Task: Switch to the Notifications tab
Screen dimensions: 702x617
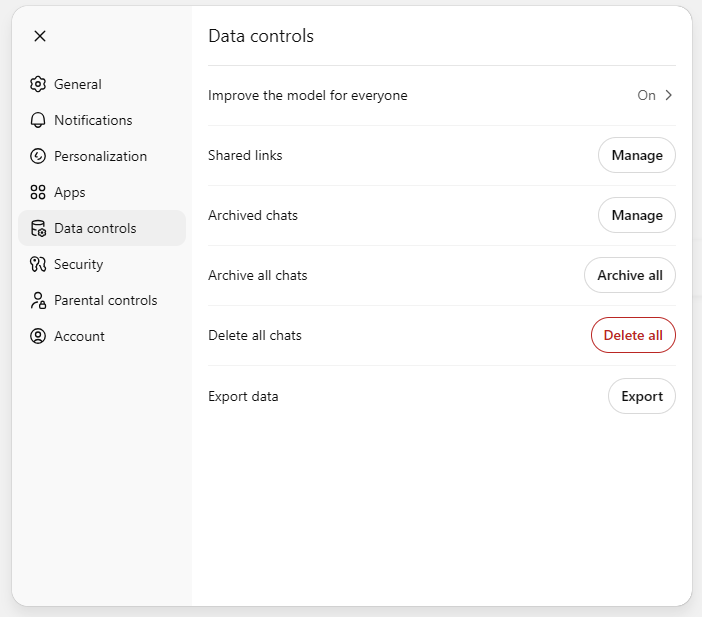Action: pos(102,120)
